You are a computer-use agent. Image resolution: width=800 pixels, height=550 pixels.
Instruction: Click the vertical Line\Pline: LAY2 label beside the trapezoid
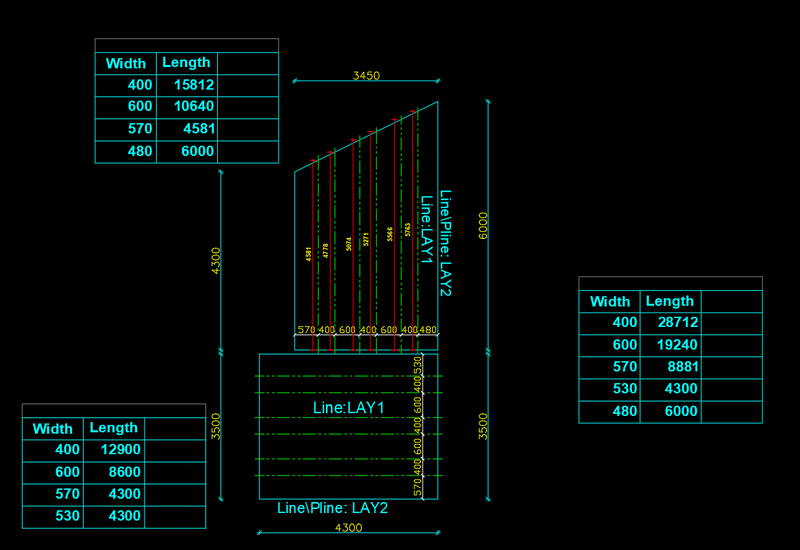(445, 243)
